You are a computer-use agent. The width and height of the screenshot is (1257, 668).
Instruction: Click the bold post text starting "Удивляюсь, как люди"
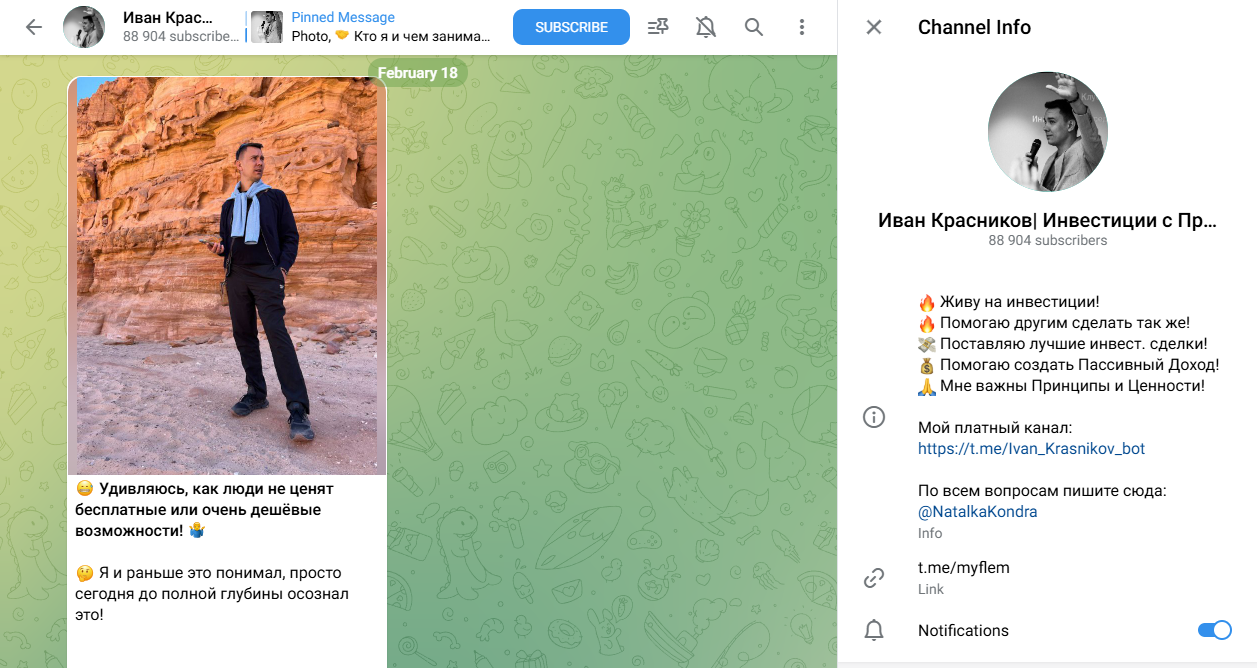click(x=205, y=510)
